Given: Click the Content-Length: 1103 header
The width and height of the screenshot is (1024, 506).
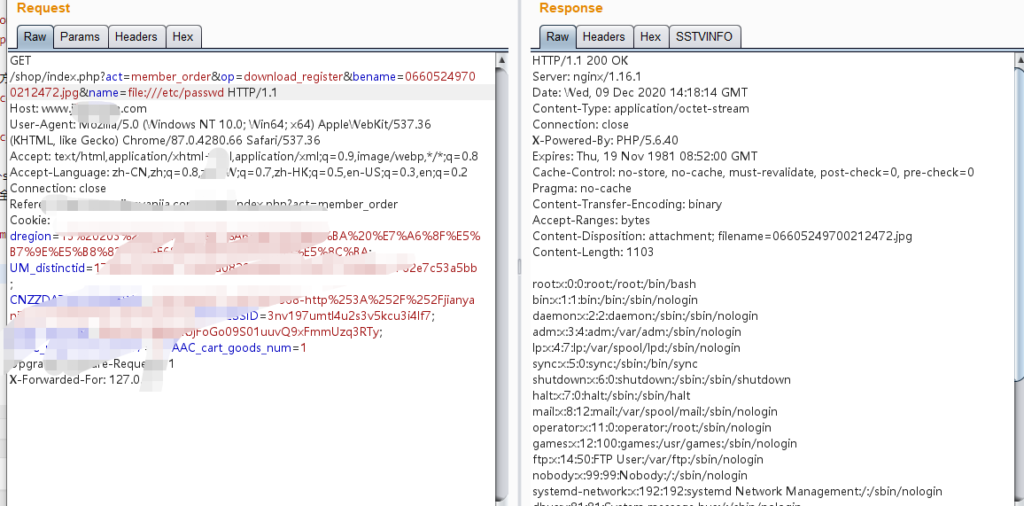Looking at the screenshot, I should [593, 252].
